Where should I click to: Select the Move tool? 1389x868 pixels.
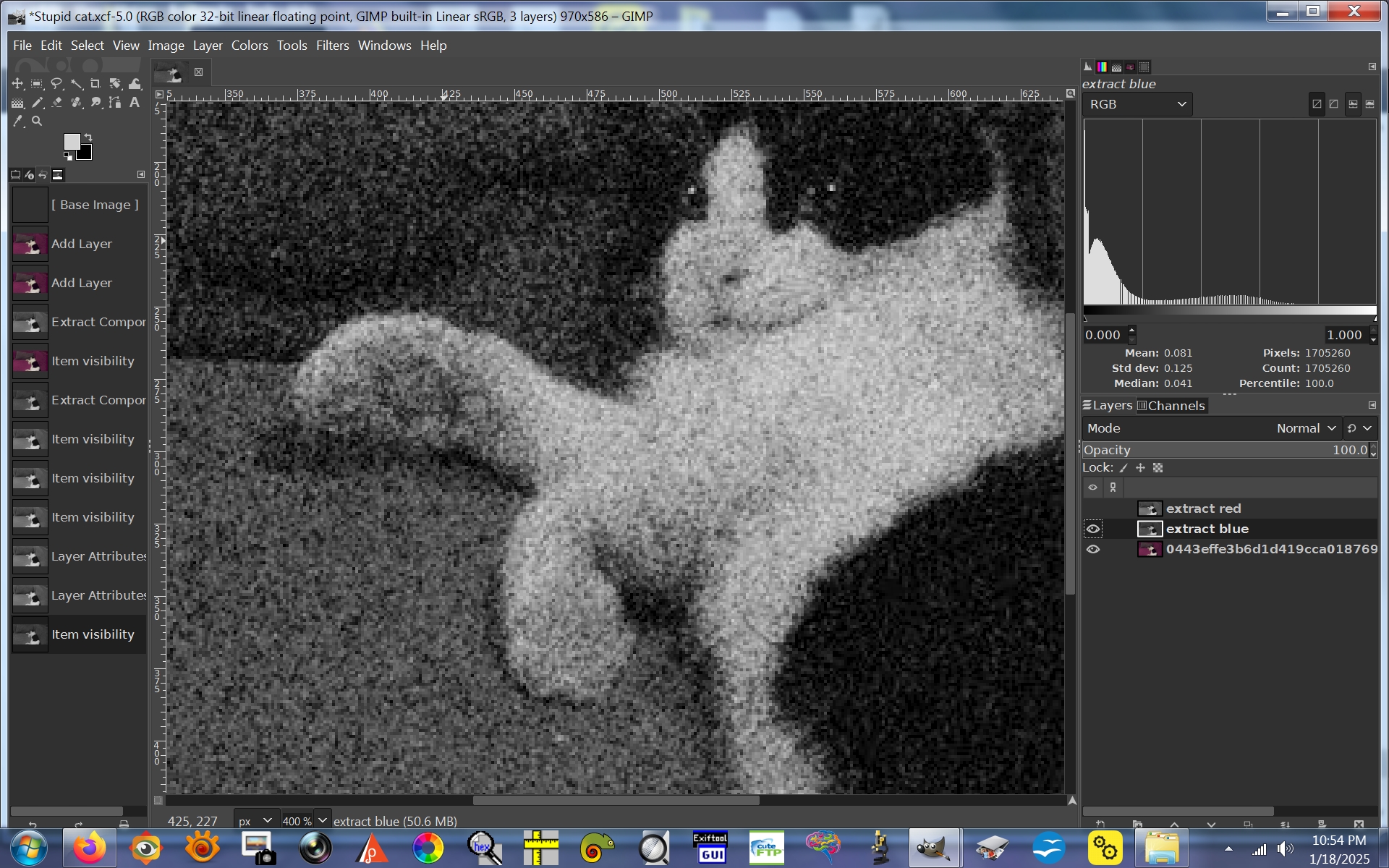click(x=17, y=84)
